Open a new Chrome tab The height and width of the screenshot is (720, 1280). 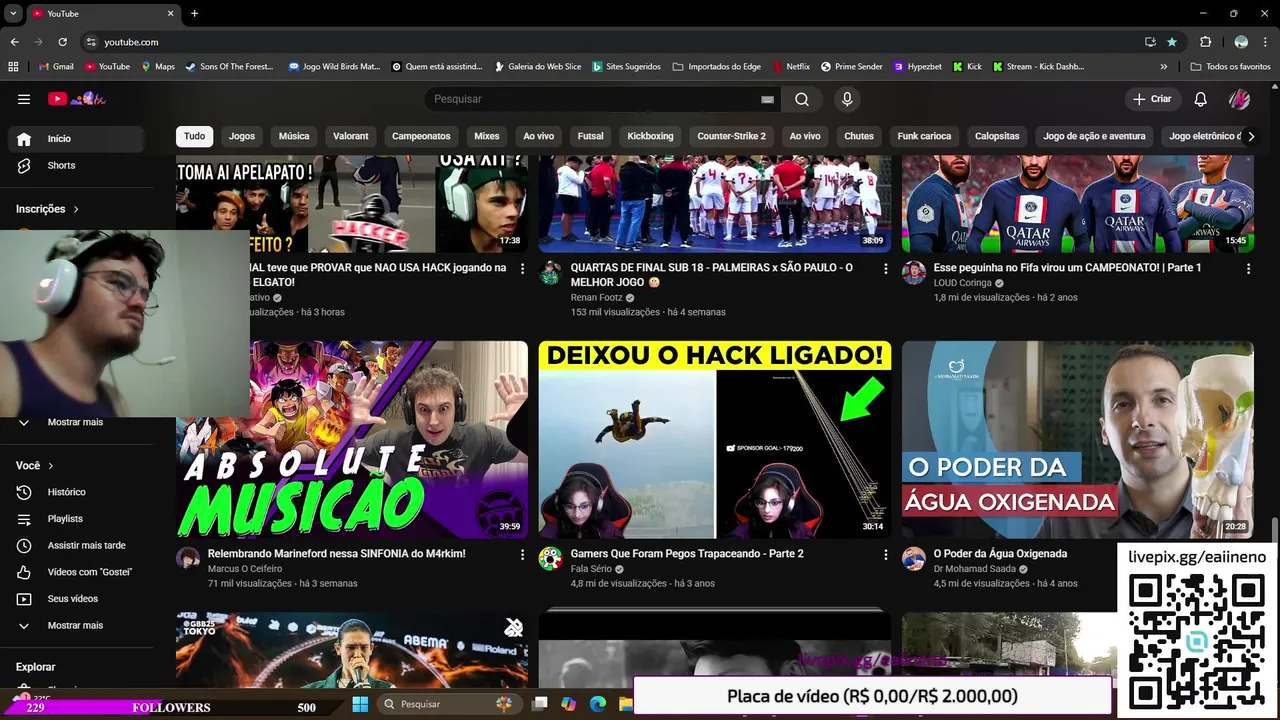194,13
